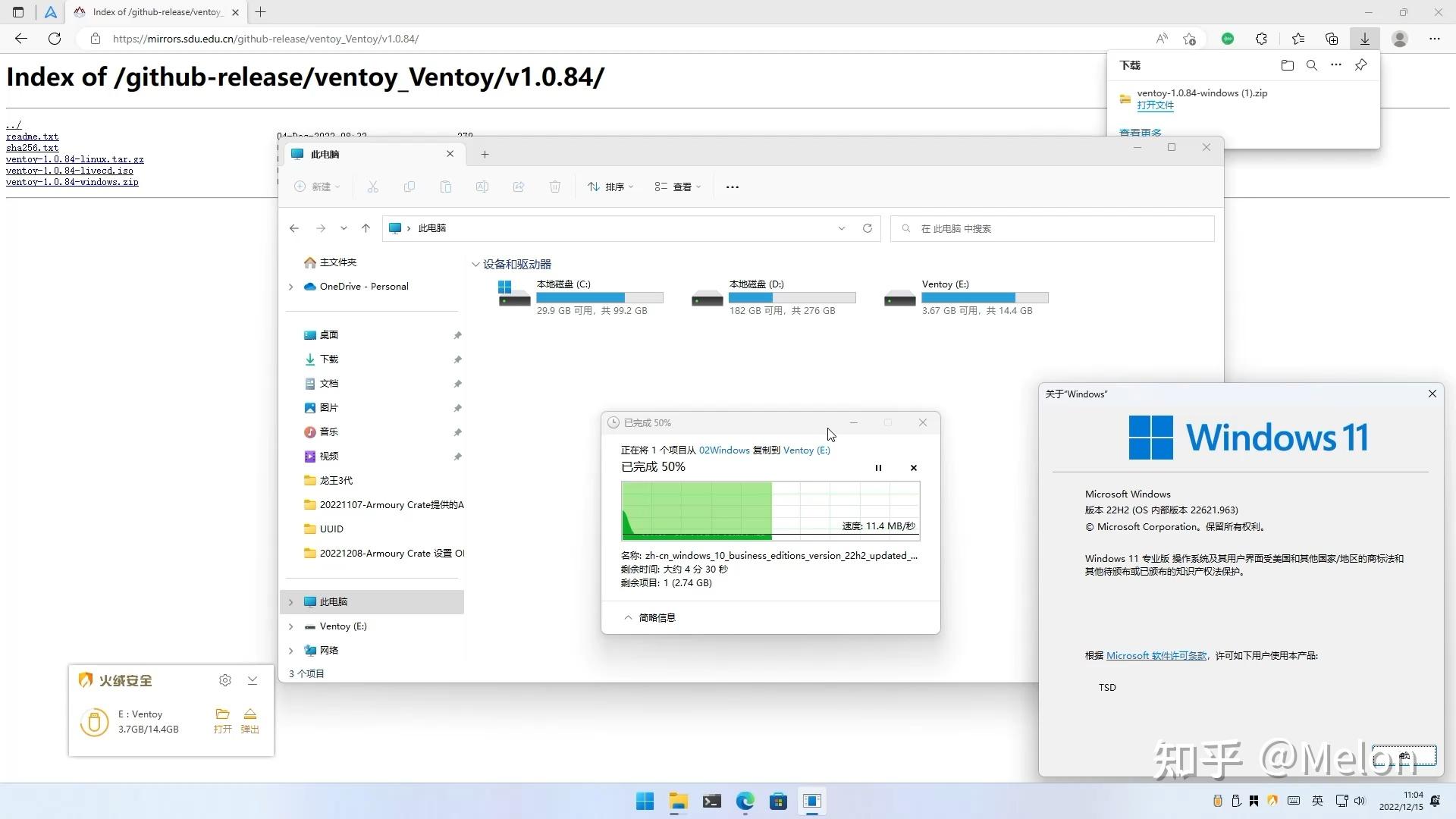Pause the file copy operation
This screenshot has width=1456, height=819.
[x=877, y=467]
